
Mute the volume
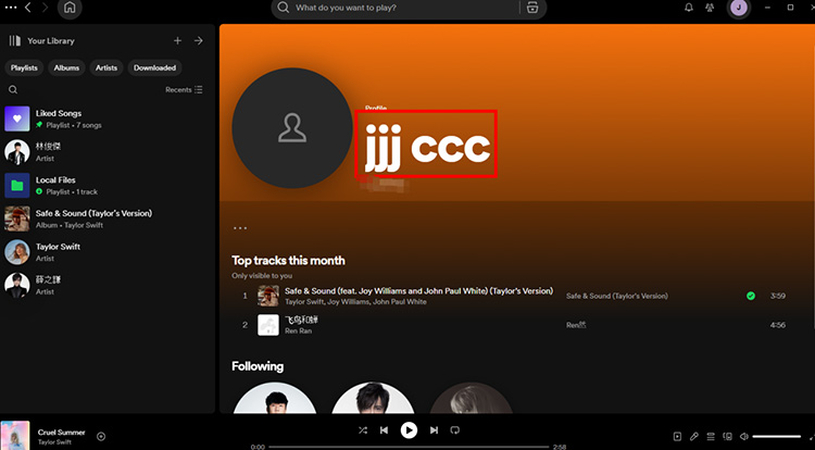coord(744,436)
